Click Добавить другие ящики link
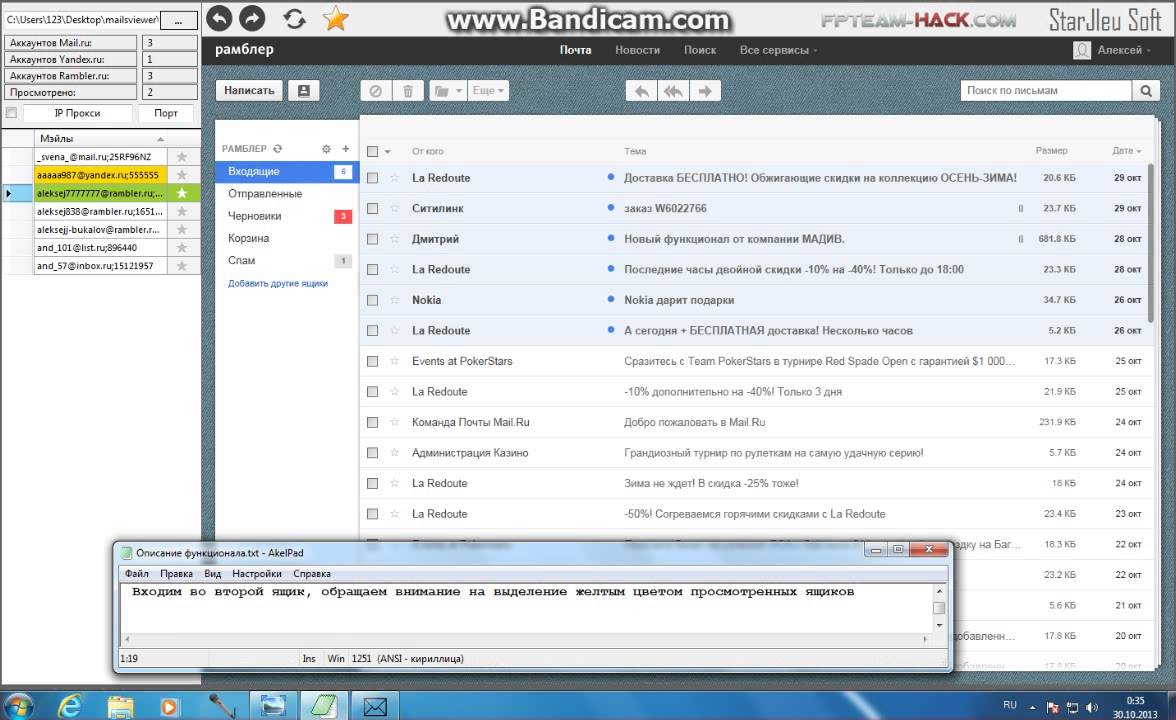 [278, 284]
